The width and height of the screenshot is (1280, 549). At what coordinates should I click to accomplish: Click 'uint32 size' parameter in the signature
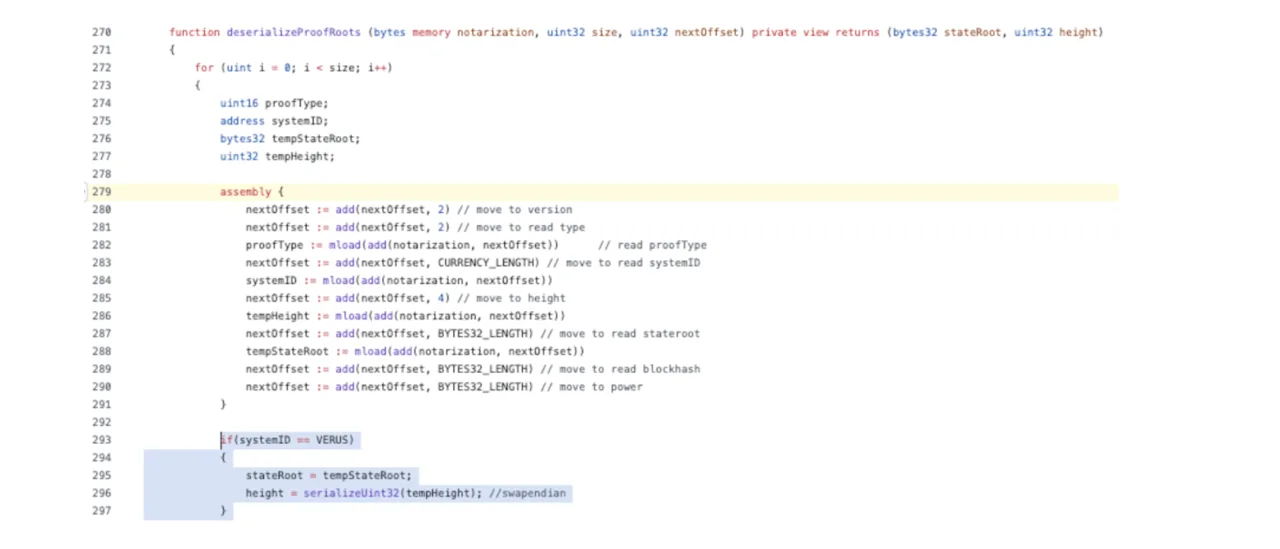582,32
